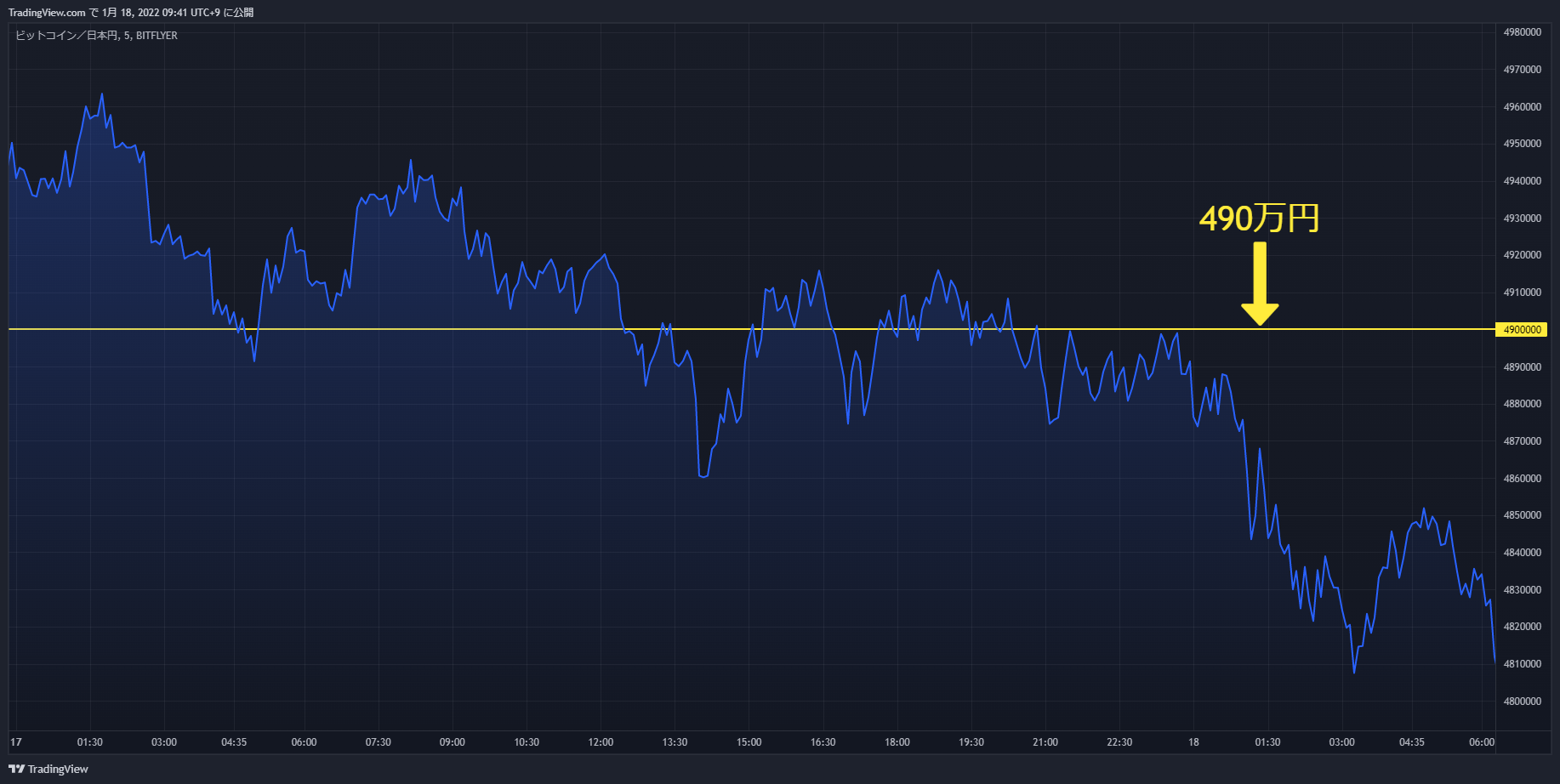The height and width of the screenshot is (784, 1560).
Task: Click the 4940000 price axis label
Action: tap(1523, 181)
